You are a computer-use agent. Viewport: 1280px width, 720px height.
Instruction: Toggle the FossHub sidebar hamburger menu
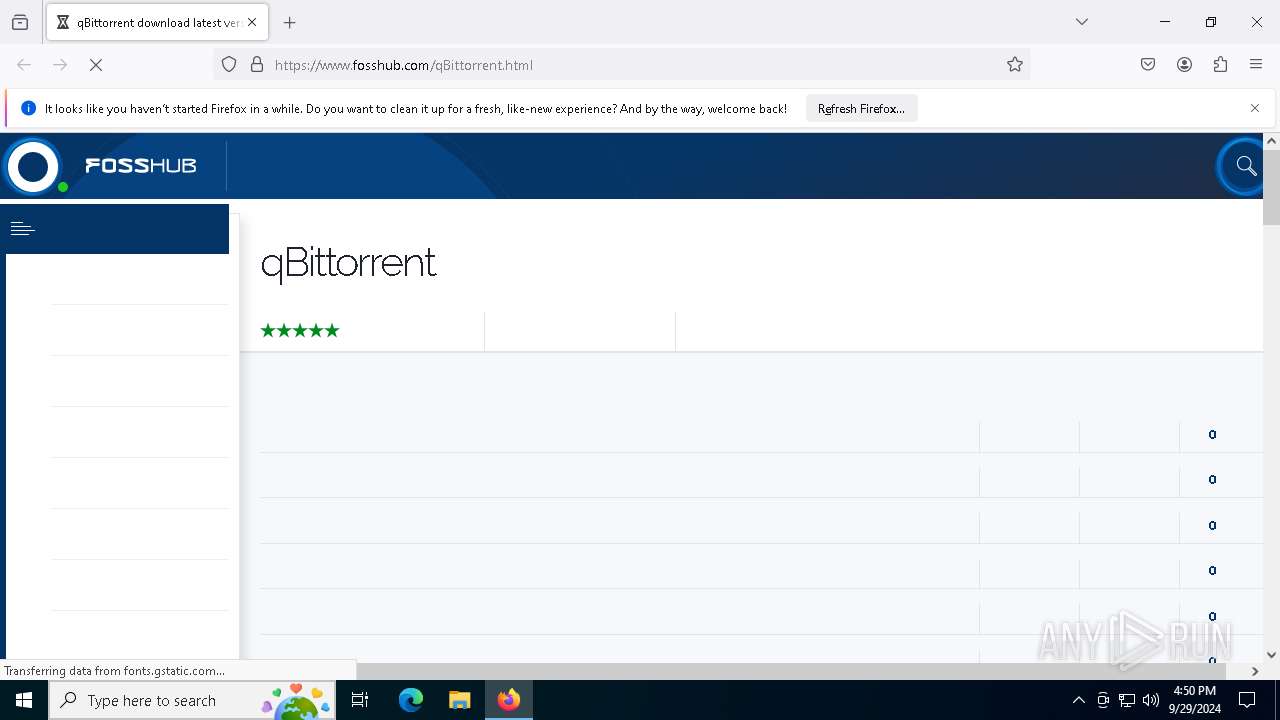[23, 229]
